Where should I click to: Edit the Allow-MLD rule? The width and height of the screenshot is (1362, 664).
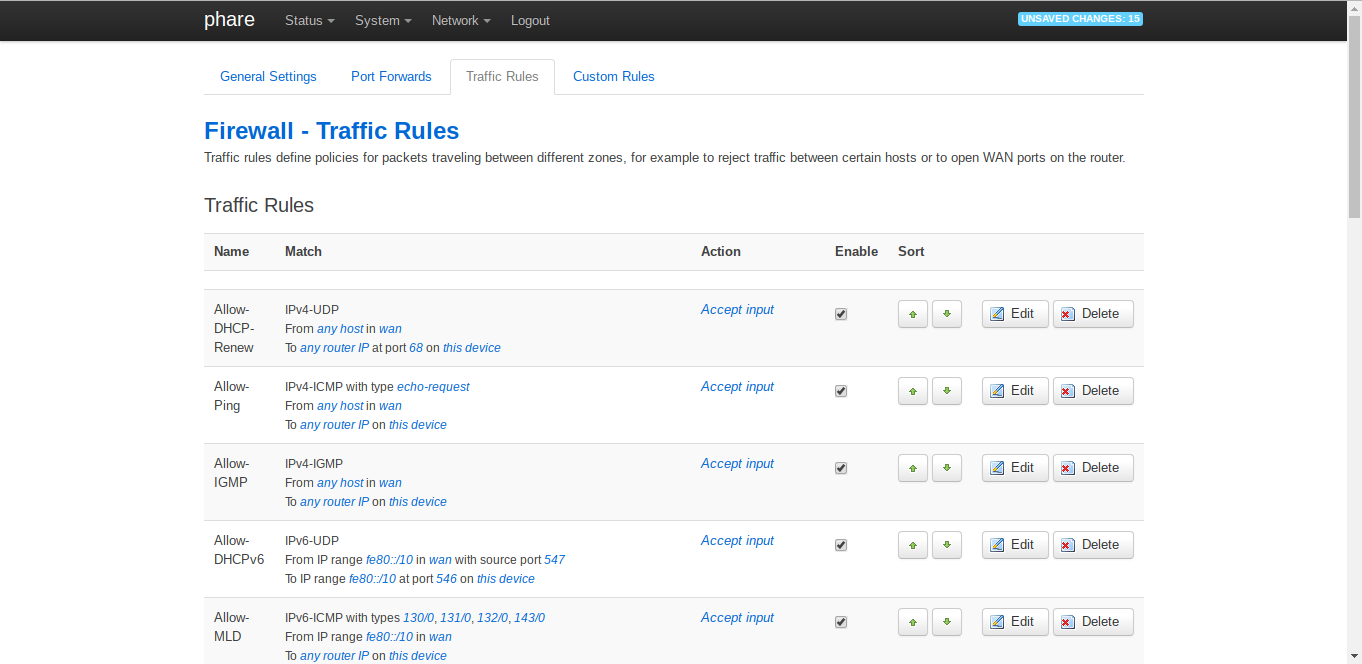[1015, 622]
